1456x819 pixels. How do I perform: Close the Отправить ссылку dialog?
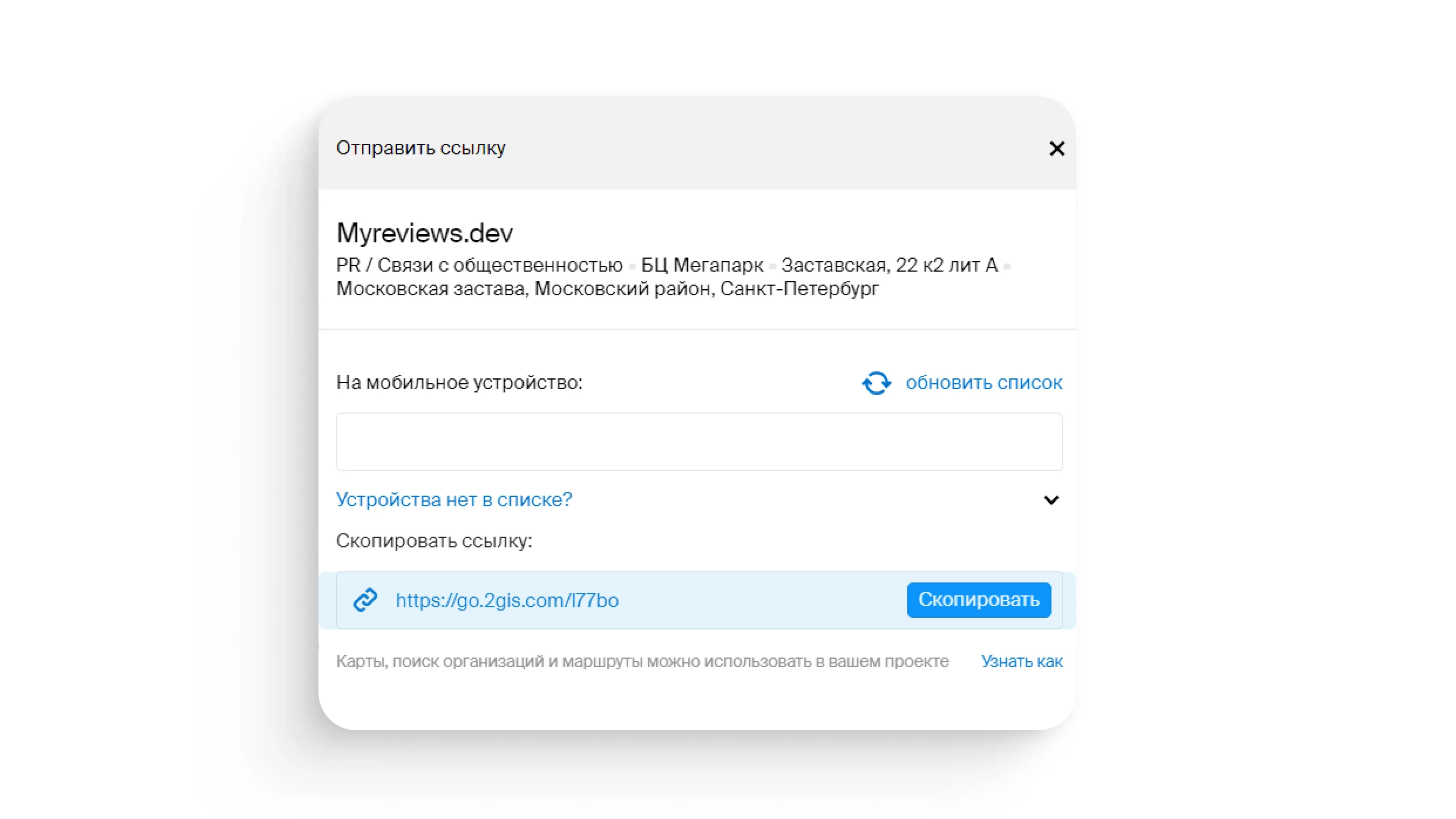(x=1056, y=149)
